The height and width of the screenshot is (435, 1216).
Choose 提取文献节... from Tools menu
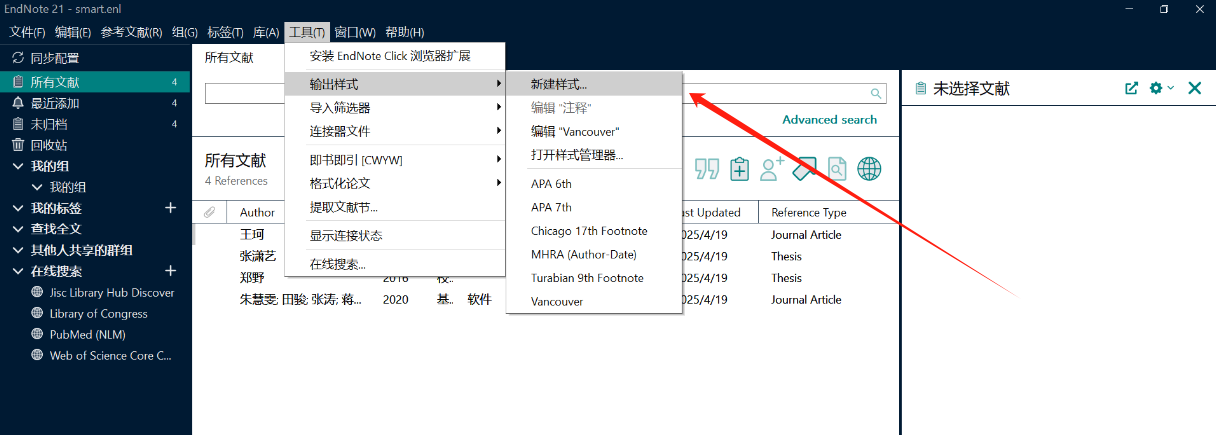tap(395, 207)
